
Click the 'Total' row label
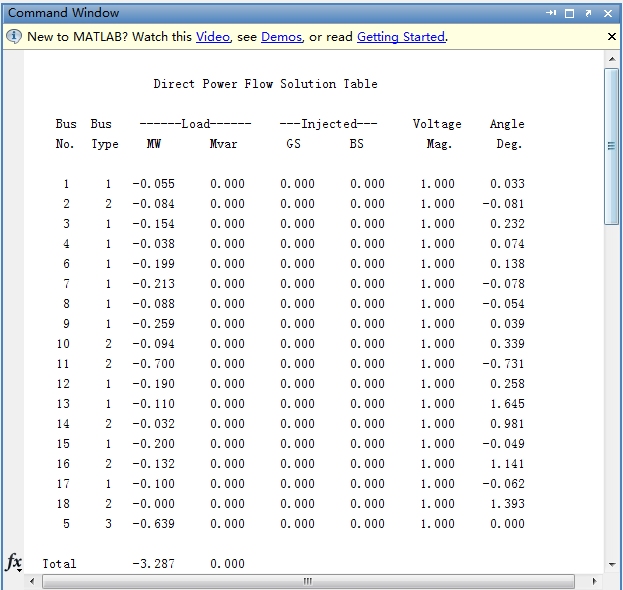click(59, 564)
